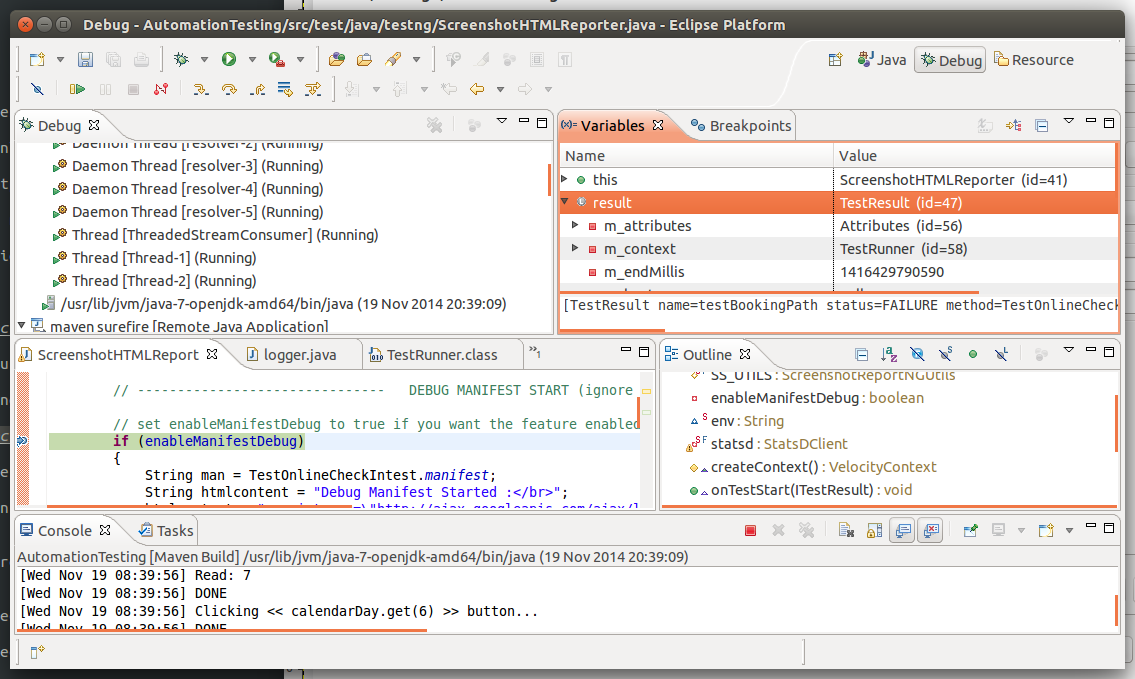Run the program using green play icon
The width and height of the screenshot is (1135, 679).
click(229, 59)
